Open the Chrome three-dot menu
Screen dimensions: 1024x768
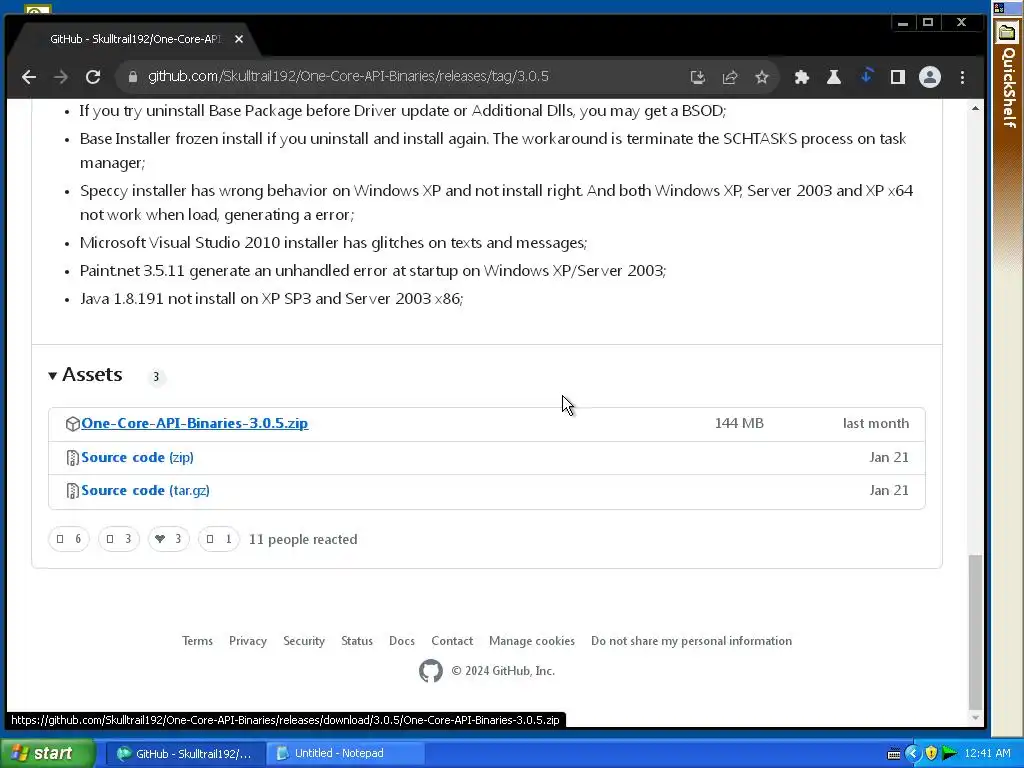point(962,77)
